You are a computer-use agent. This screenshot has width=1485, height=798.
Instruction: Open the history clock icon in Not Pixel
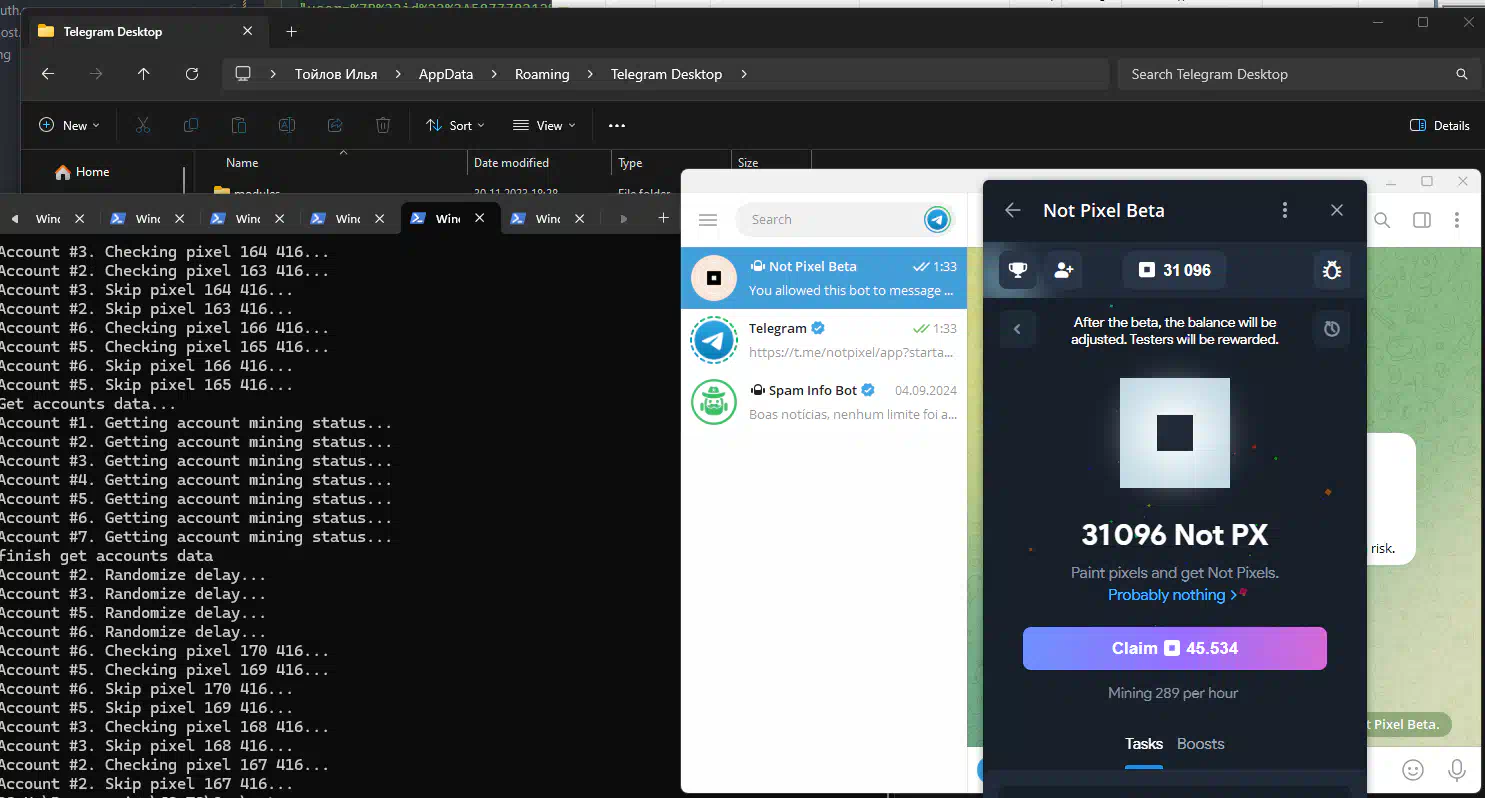pos(1332,329)
